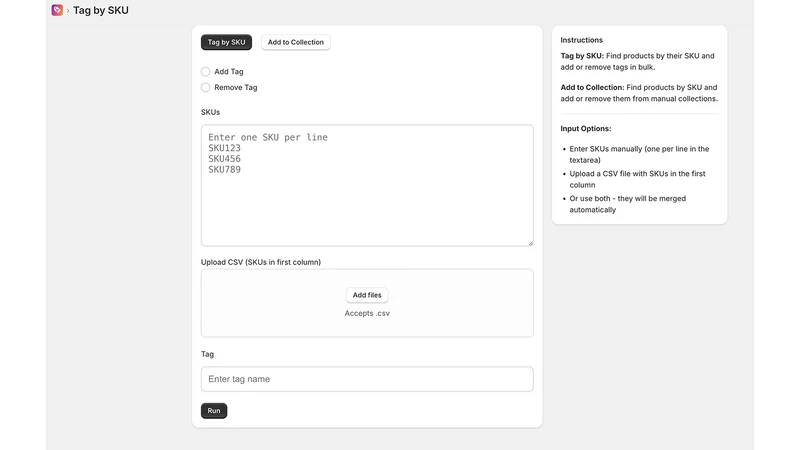800x450 pixels.
Task: Click the breadcrumb chevron separator
Action: [68, 10]
